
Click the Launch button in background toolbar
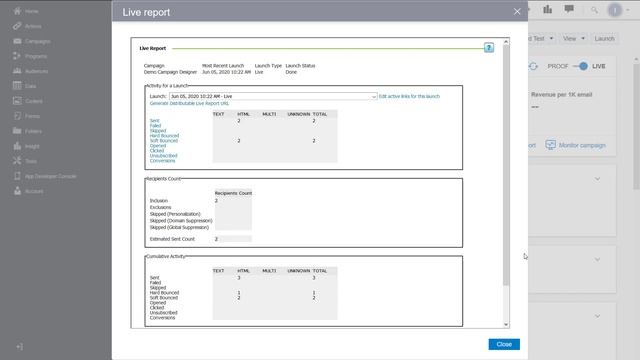coord(604,38)
